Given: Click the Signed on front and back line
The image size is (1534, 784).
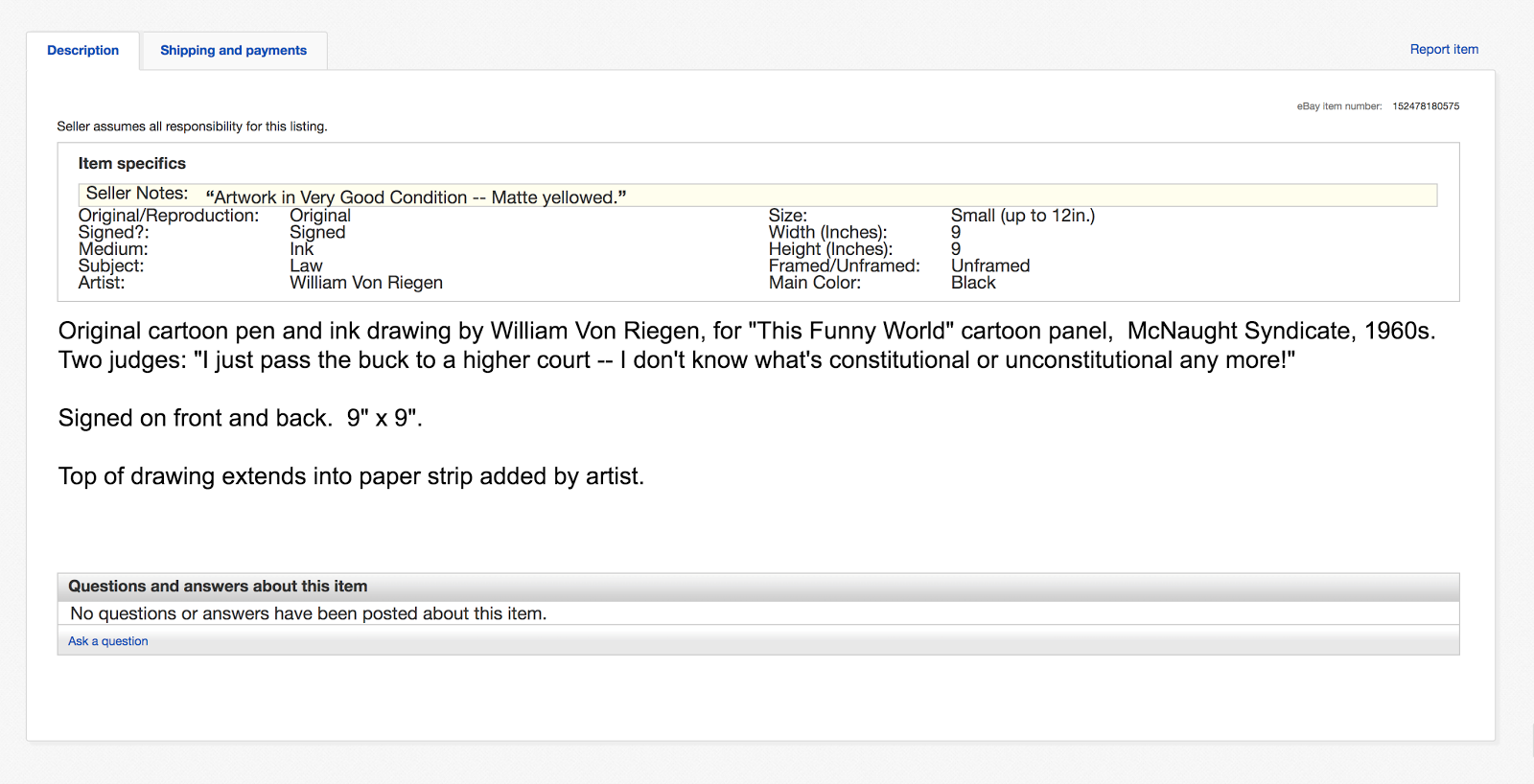Looking at the screenshot, I should 240,418.
